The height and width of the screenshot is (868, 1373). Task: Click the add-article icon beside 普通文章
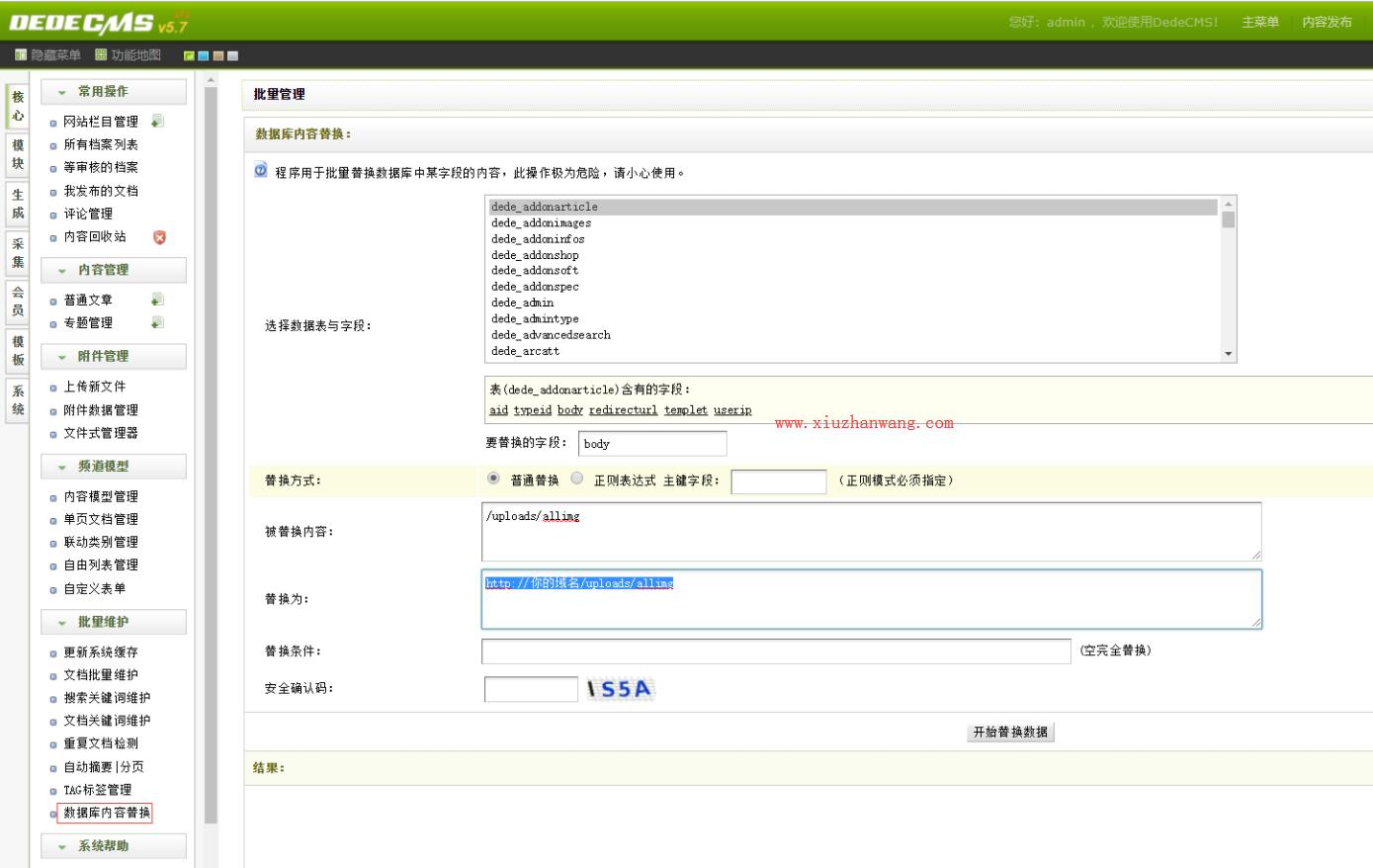[157, 300]
